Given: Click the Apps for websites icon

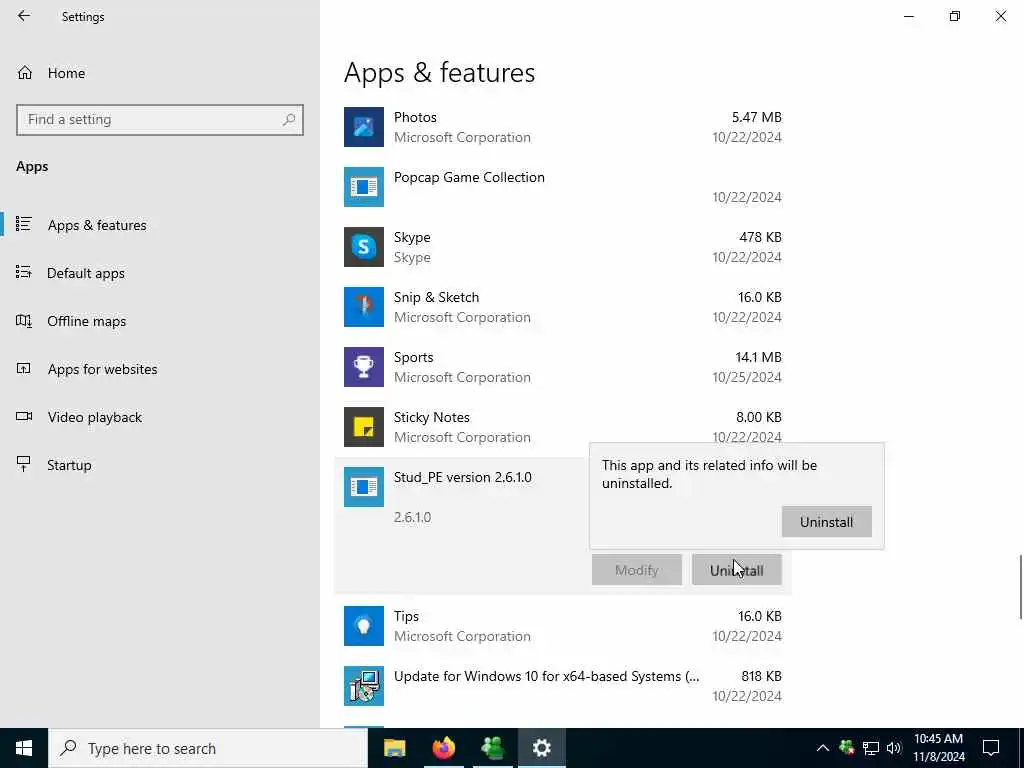Looking at the screenshot, I should (24, 368).
